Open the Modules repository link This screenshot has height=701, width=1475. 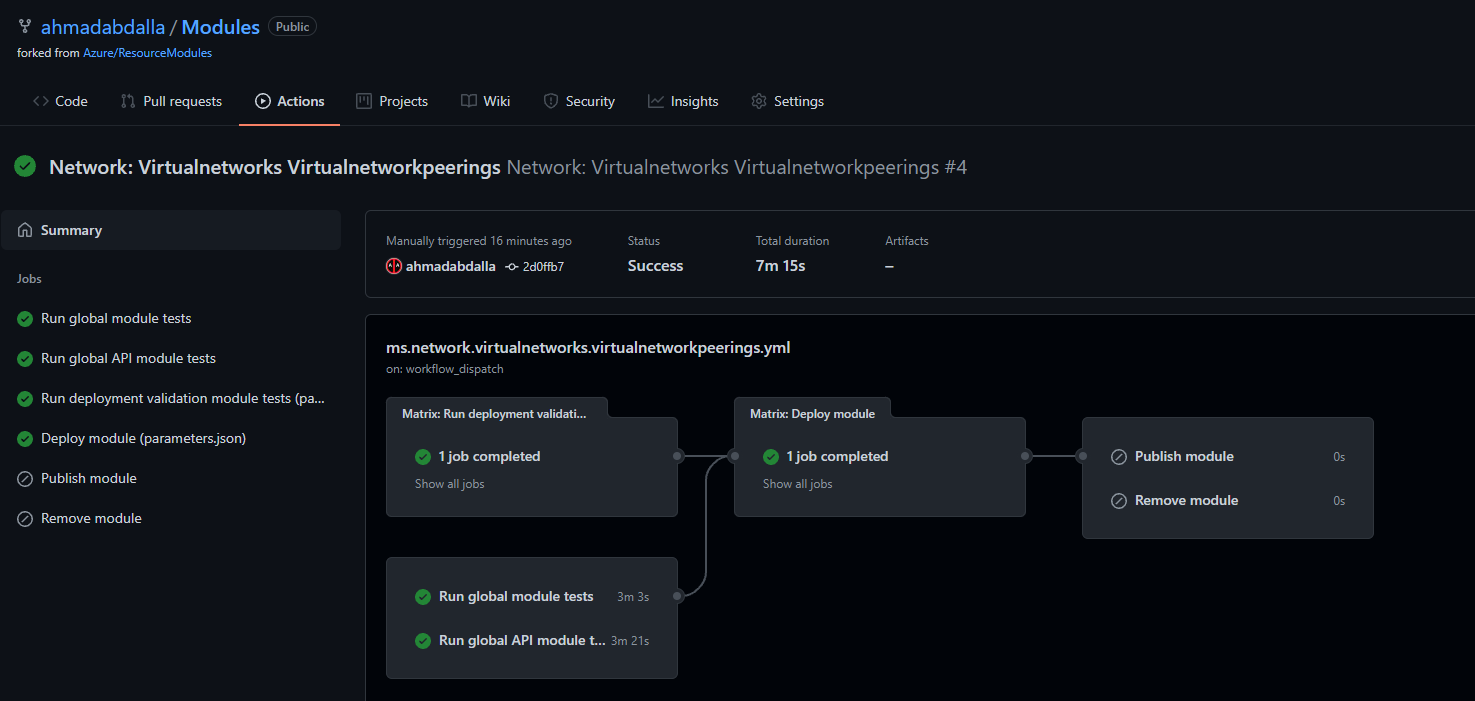coord(221,27)
